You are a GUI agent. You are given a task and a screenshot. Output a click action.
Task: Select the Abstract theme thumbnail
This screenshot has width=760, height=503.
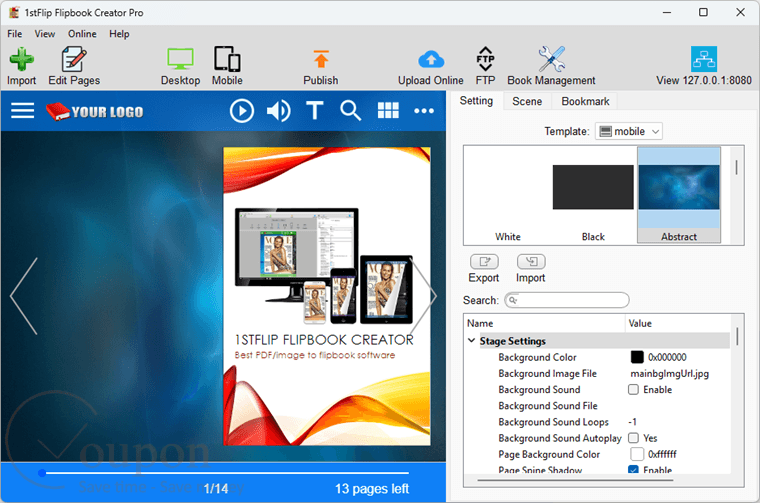[x=679, y=194]
